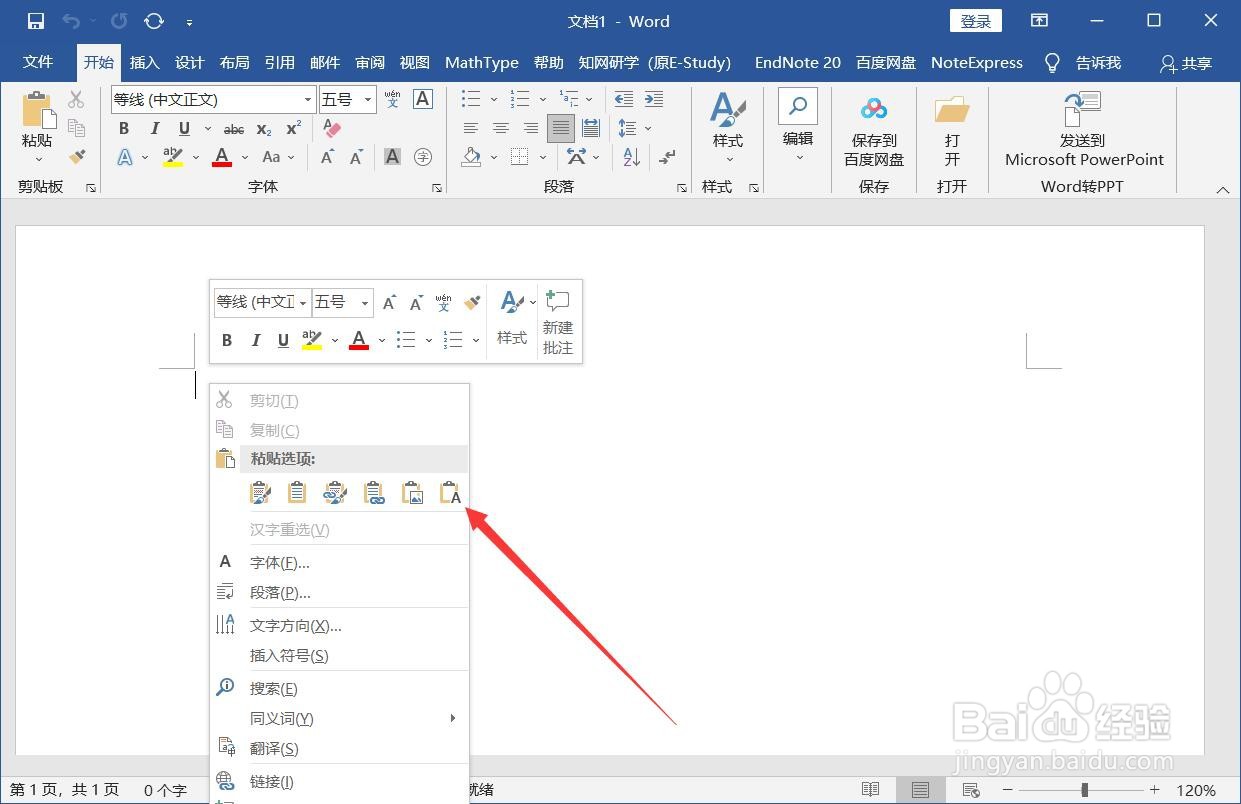Toggle Italic in the ribbon
This screenshot has height=804, width=1241.
coord(154,128)
